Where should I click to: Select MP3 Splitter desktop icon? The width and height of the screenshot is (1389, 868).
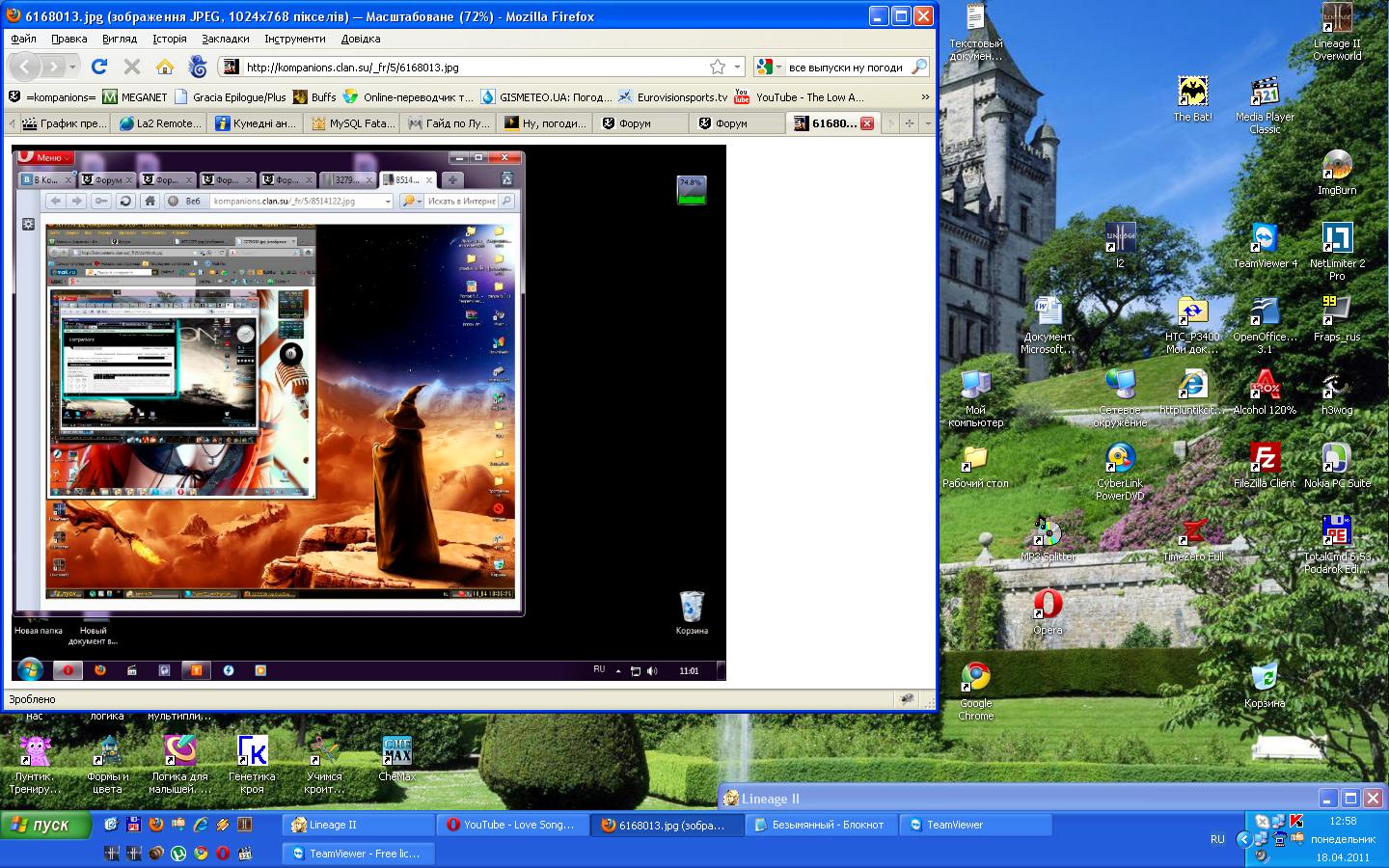click(x=1048, y=539)
